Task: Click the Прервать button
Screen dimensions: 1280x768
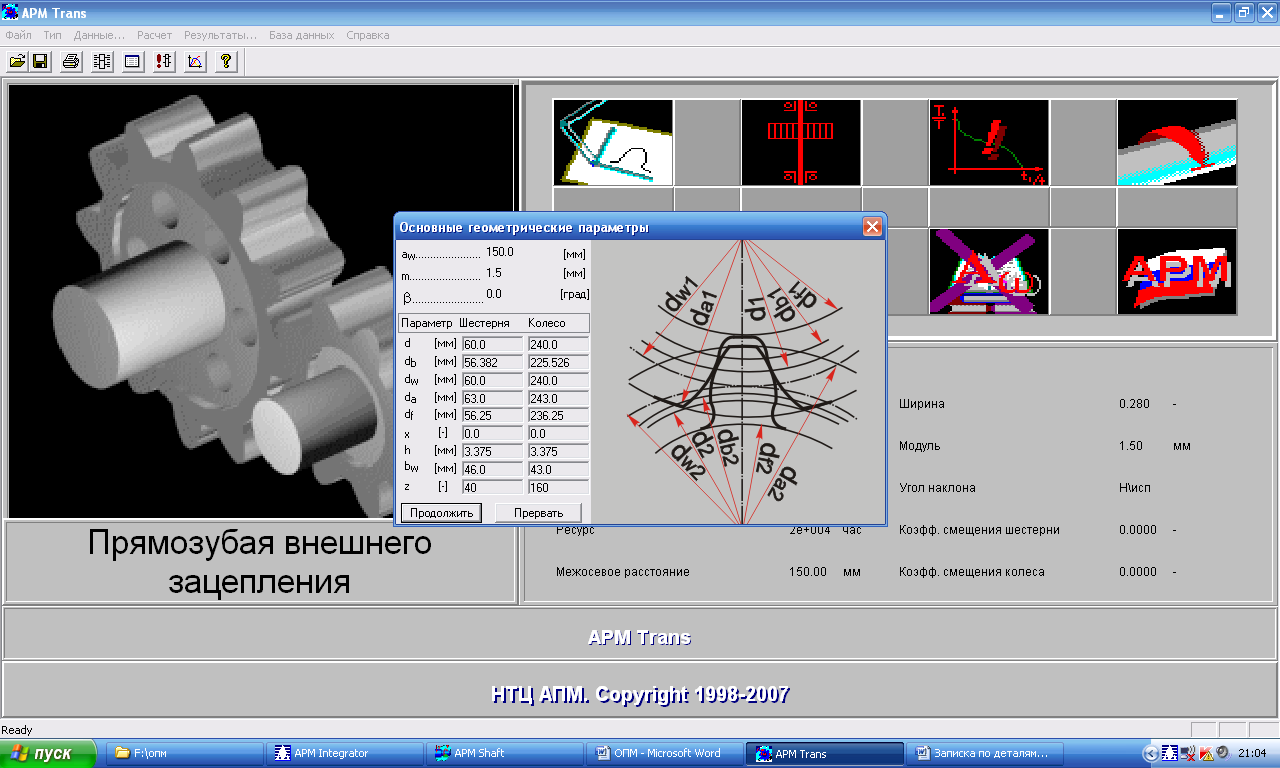Action: click(x=538, y=513)
